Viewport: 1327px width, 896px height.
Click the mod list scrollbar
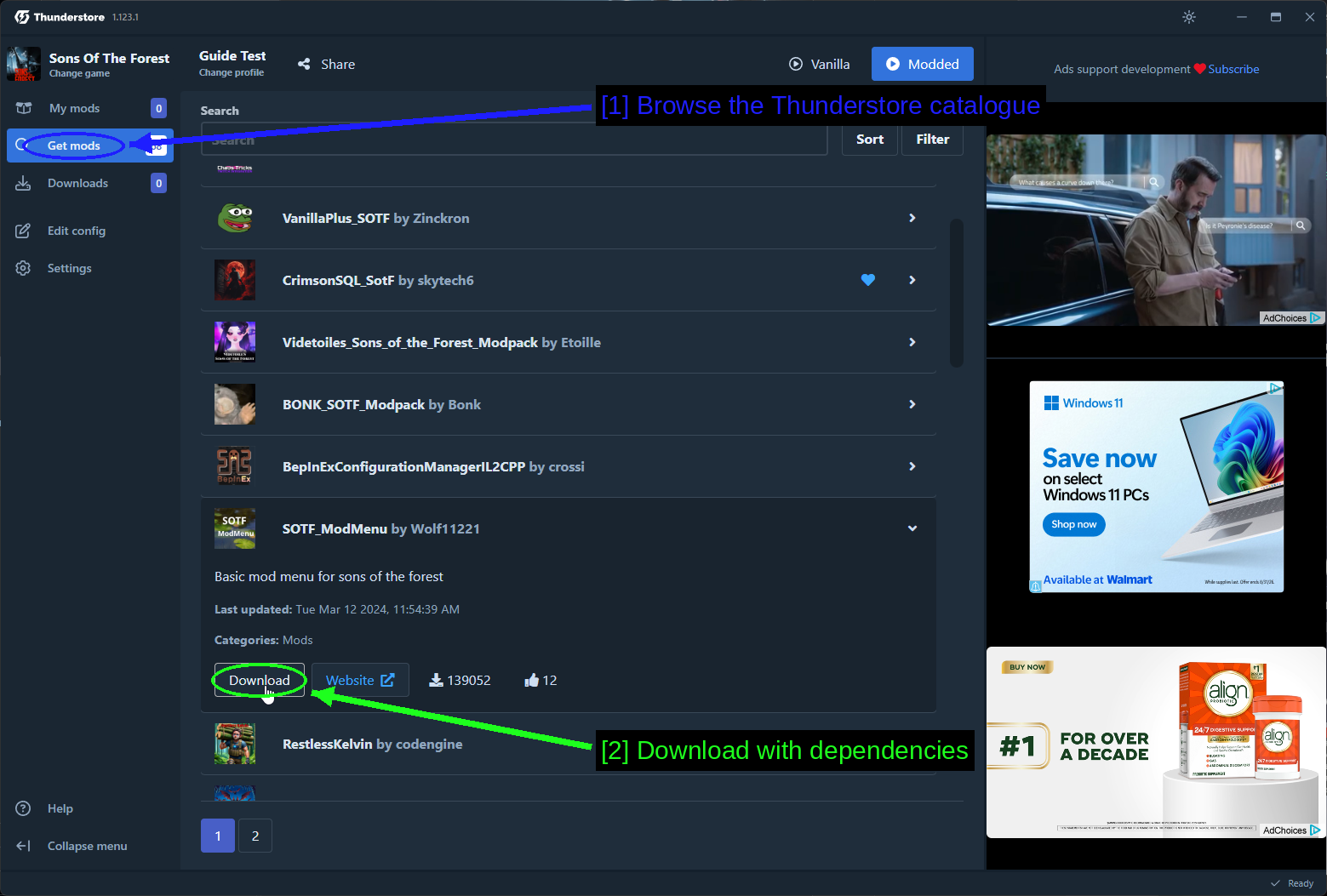point(957,294)
